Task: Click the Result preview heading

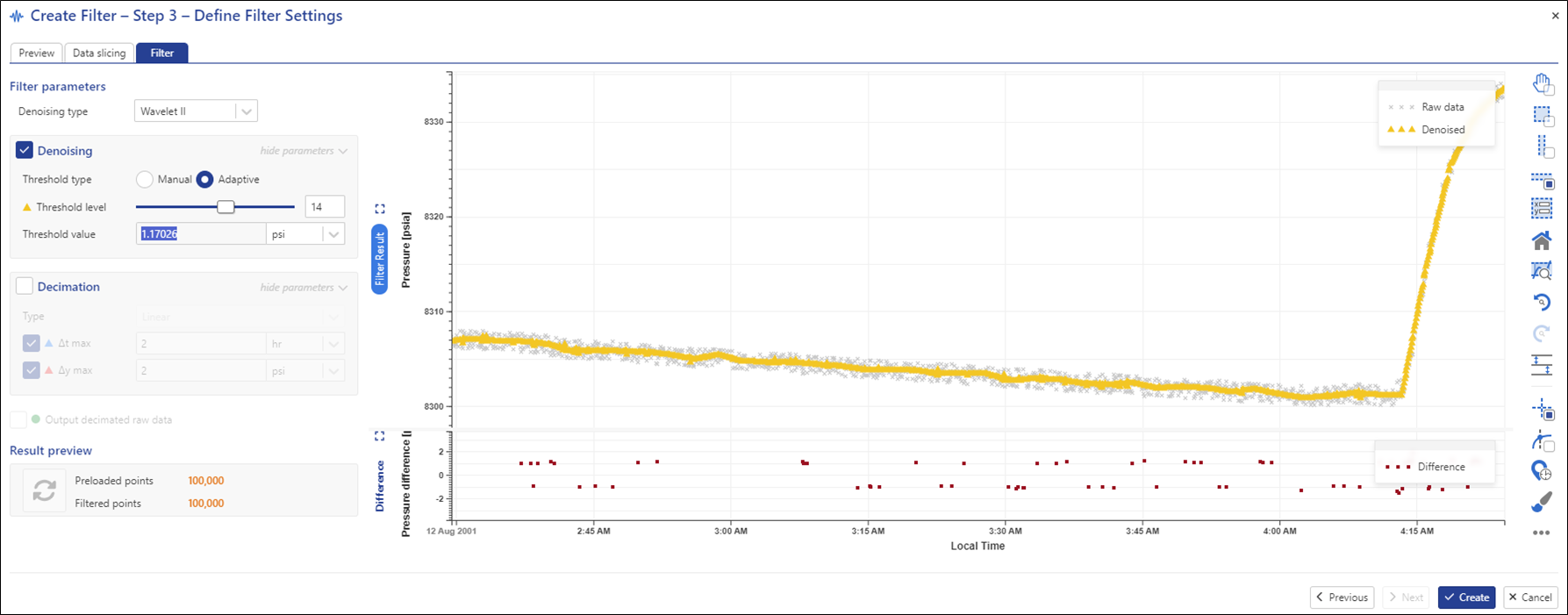Action: pyautogui.click(x=51, y=450)
